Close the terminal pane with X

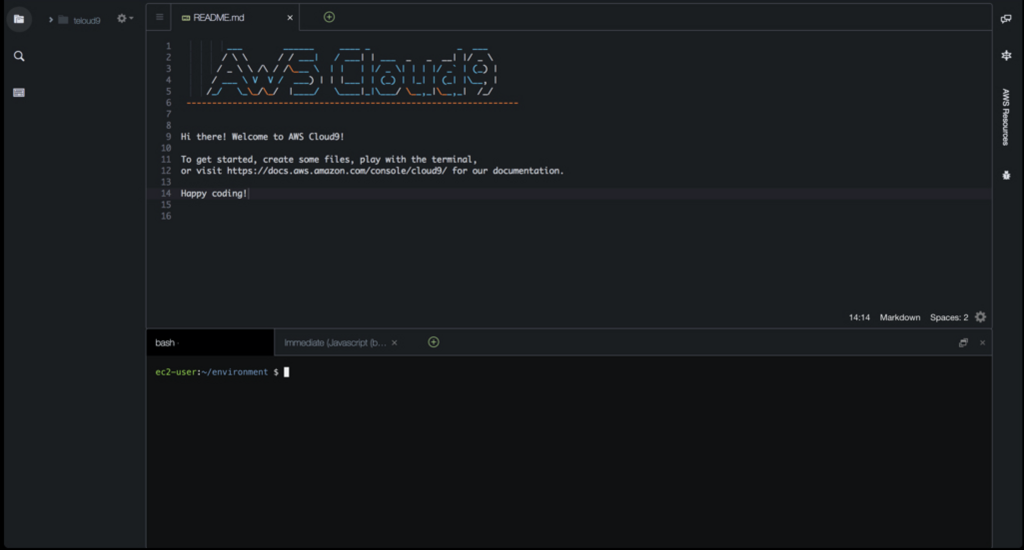[x=982, y=342]
